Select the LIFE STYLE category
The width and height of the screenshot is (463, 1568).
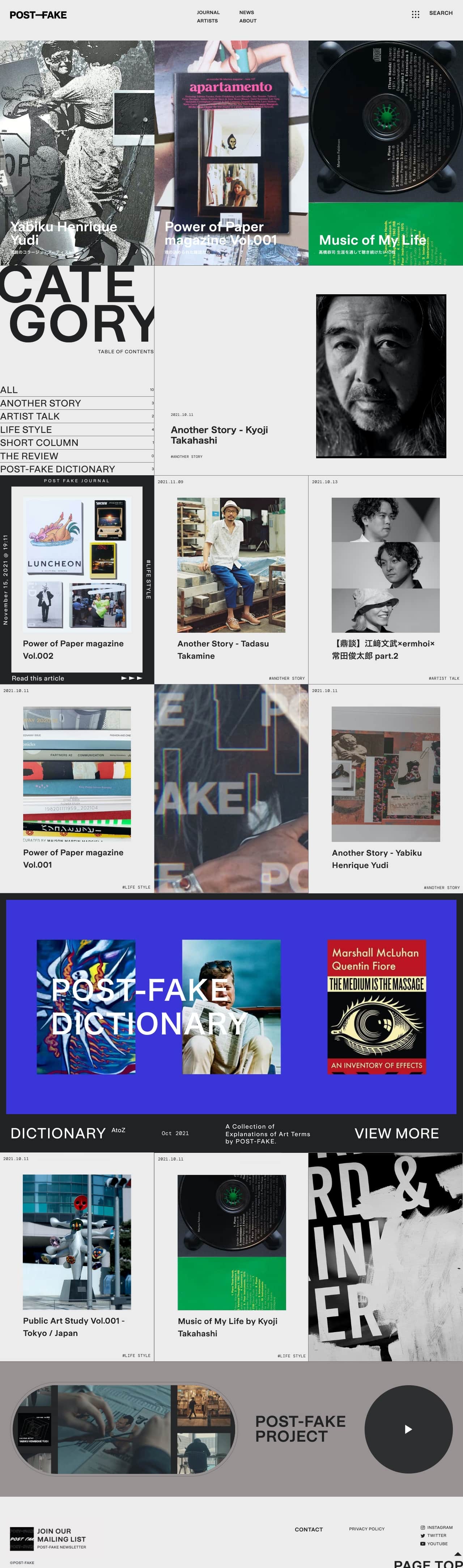click(77, 429)
